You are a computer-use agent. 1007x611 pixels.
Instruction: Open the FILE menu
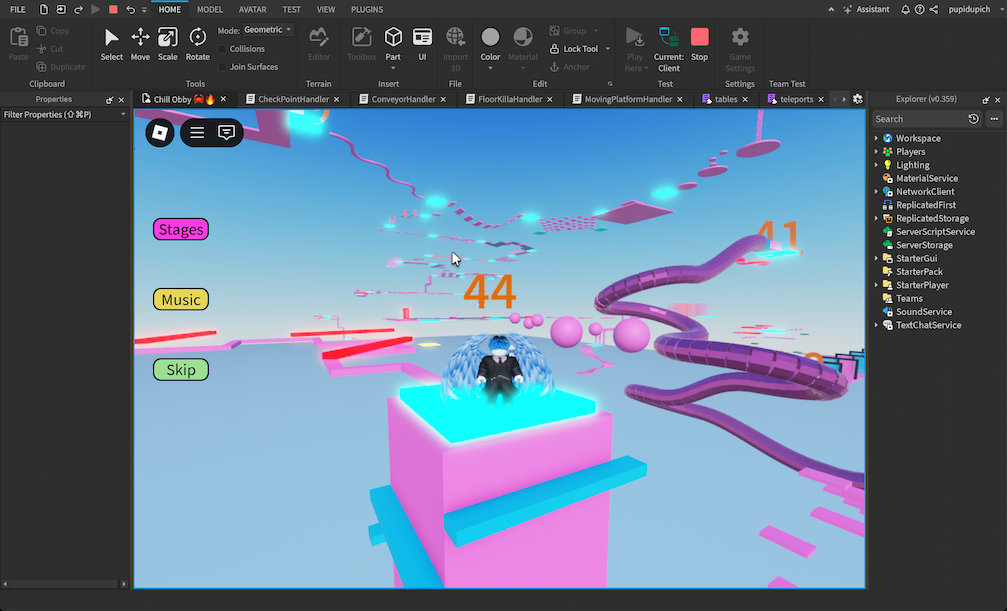(x=18, y=10)
